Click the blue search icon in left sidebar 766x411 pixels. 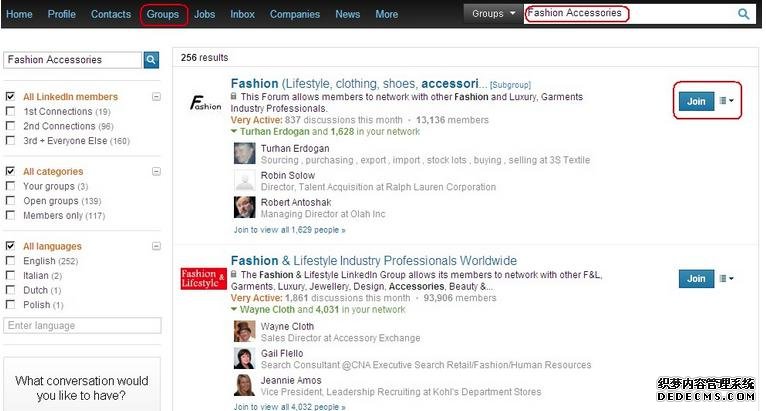click(151, 60)
